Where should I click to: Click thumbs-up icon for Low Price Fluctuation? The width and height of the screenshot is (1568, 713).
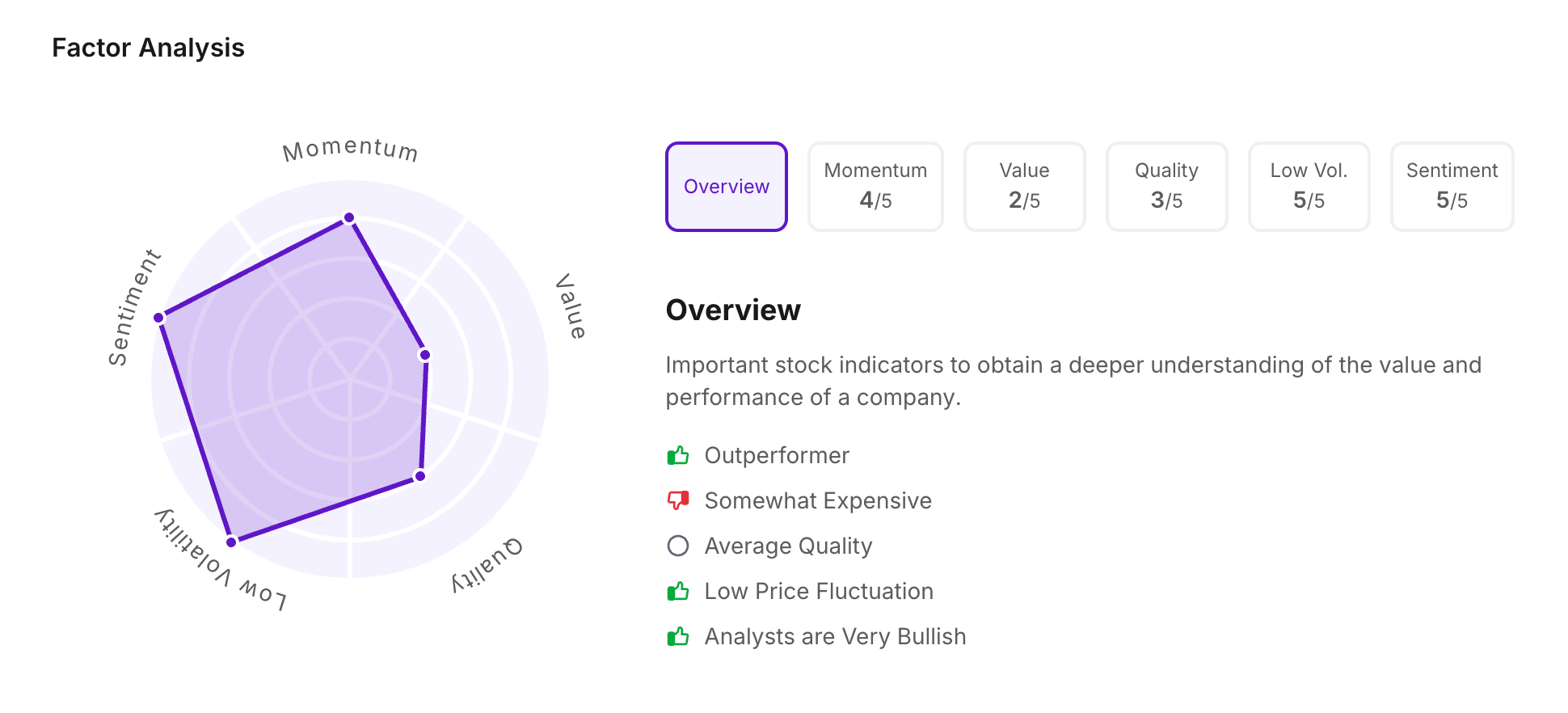pyautogui.click(x=678, y=592)
